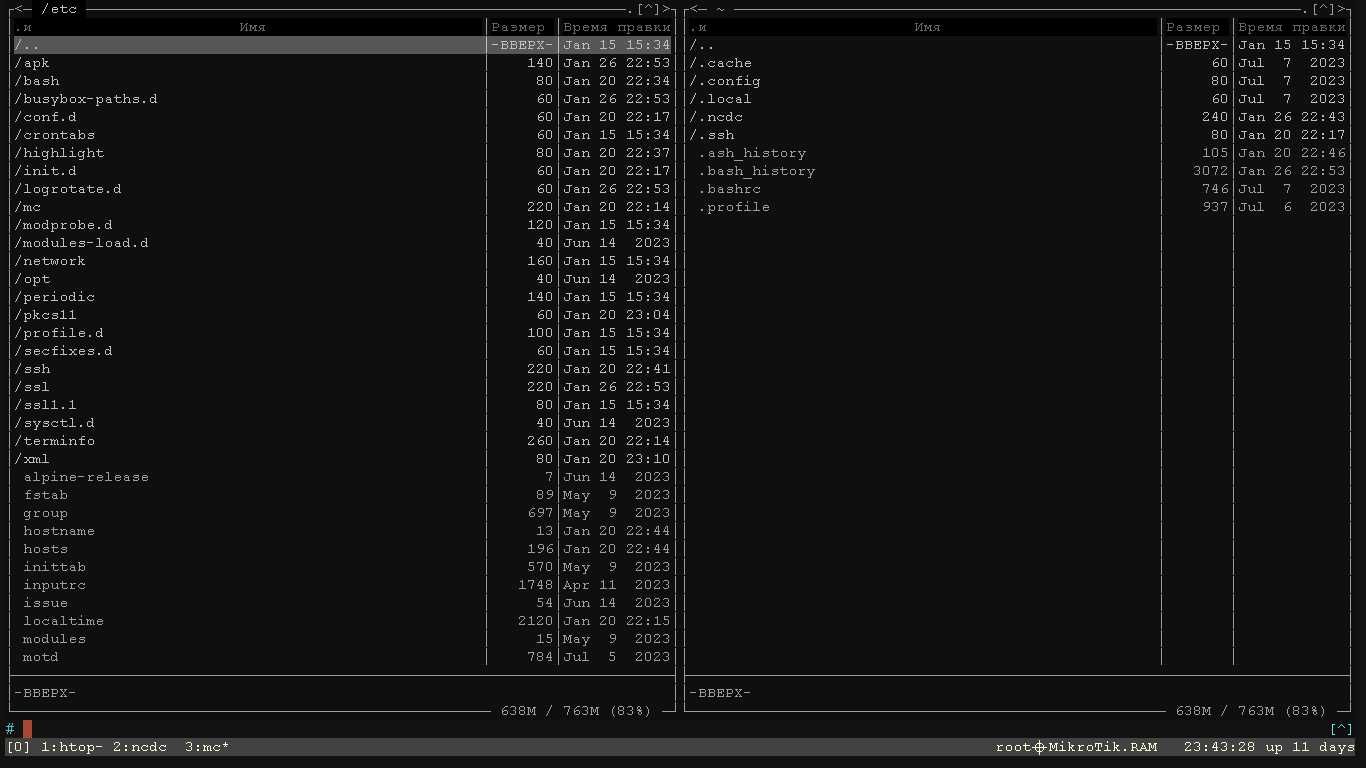
Task: Select /terminfo directory
Action: pos(343,441)
